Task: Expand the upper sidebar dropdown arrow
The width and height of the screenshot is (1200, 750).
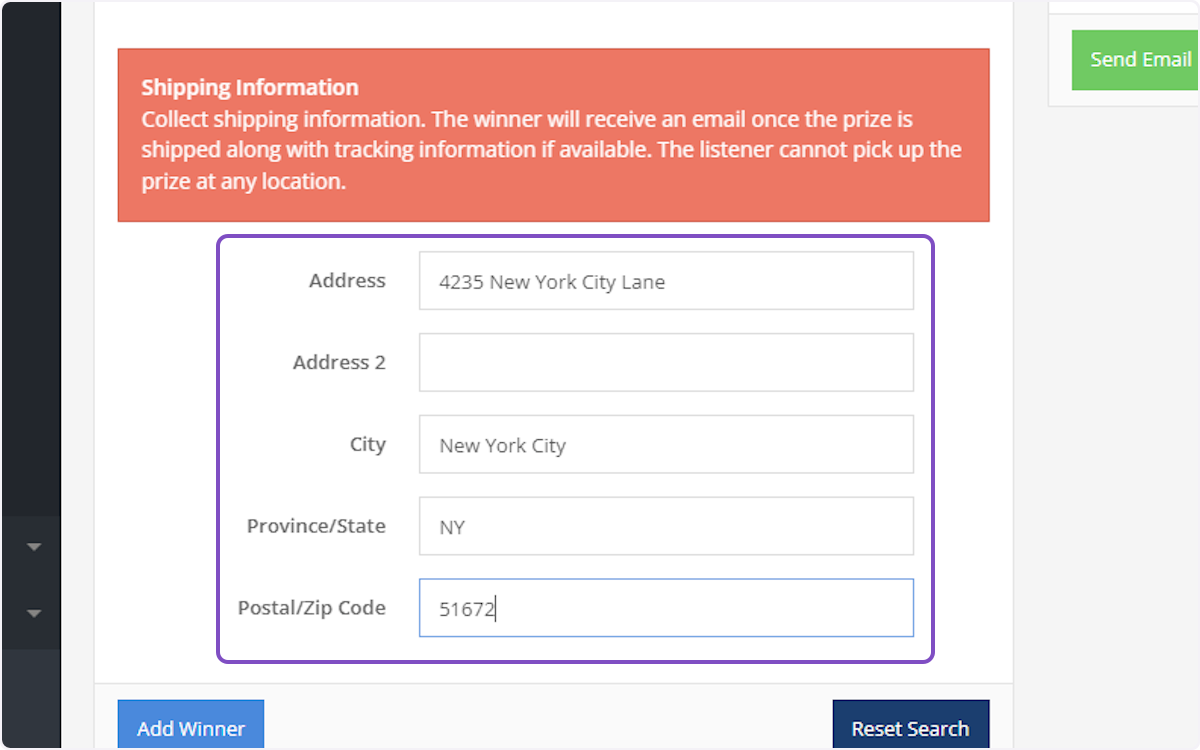Action: pos(34,547)
